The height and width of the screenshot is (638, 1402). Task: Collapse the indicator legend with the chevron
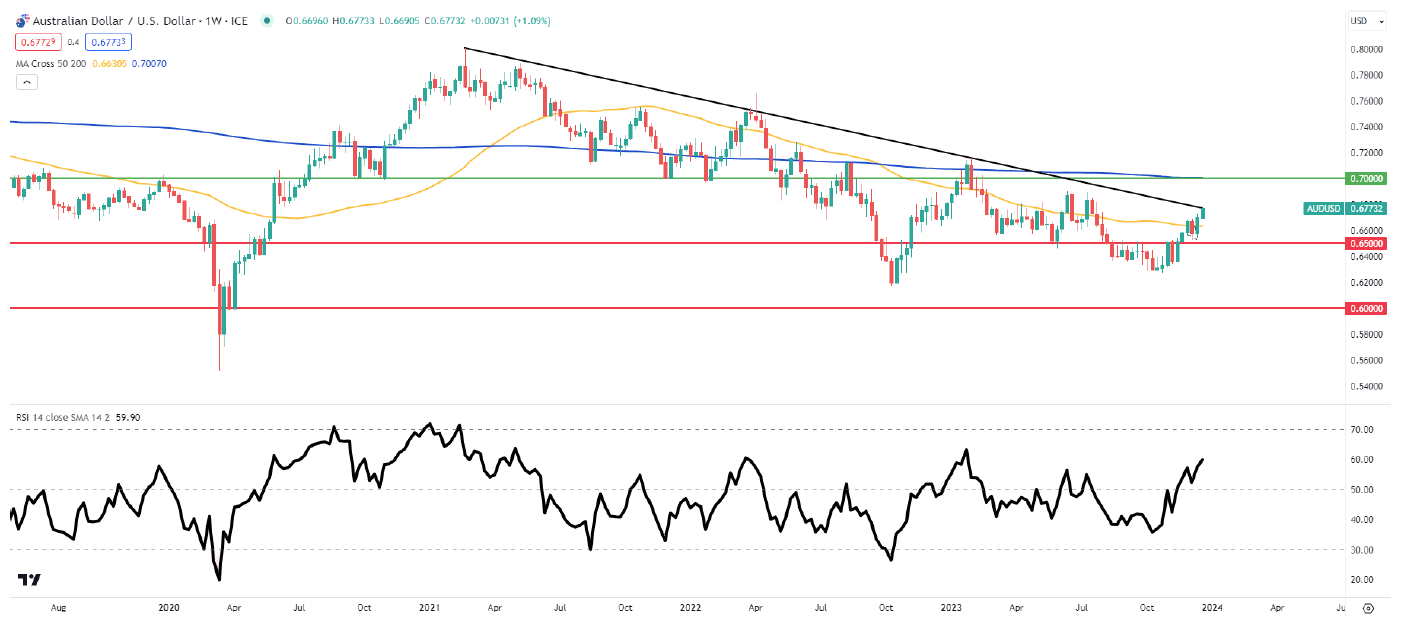pyautogui.click(x=27, y=80)
